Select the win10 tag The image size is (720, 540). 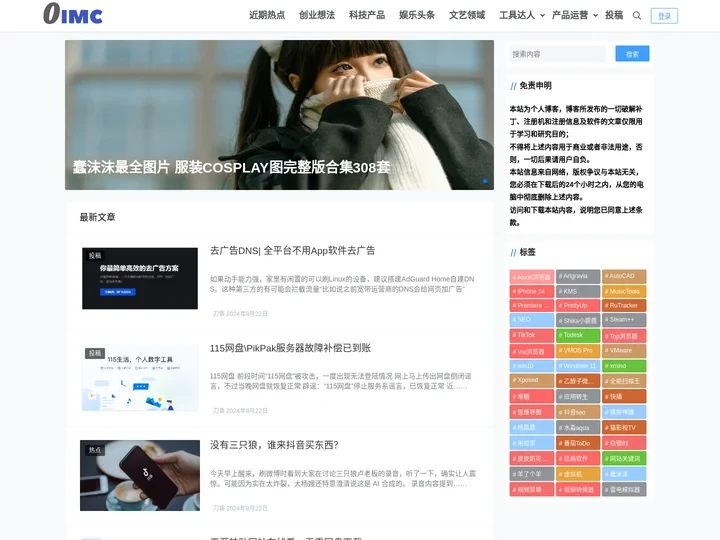tap(532, 366)
